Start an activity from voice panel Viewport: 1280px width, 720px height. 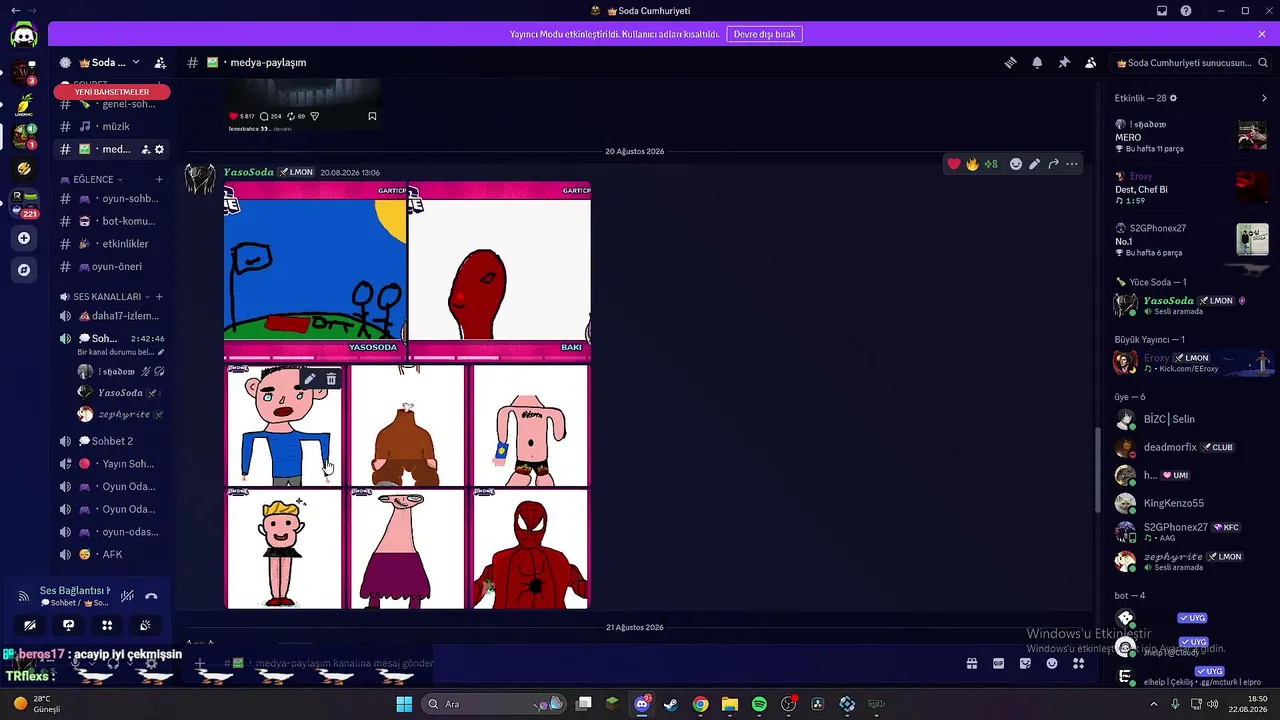107,625
